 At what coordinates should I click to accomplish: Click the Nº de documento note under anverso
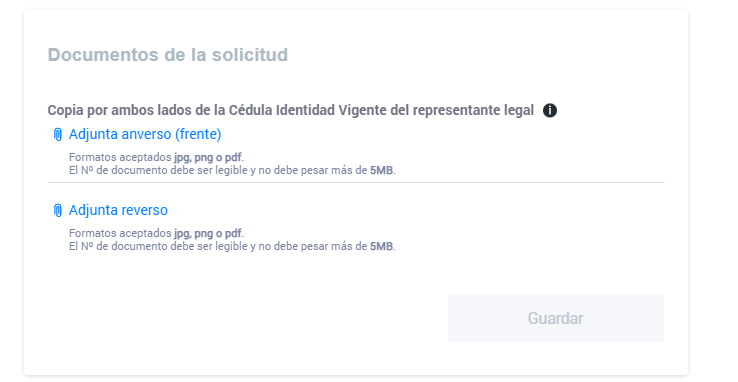click(x=232, y=170)
